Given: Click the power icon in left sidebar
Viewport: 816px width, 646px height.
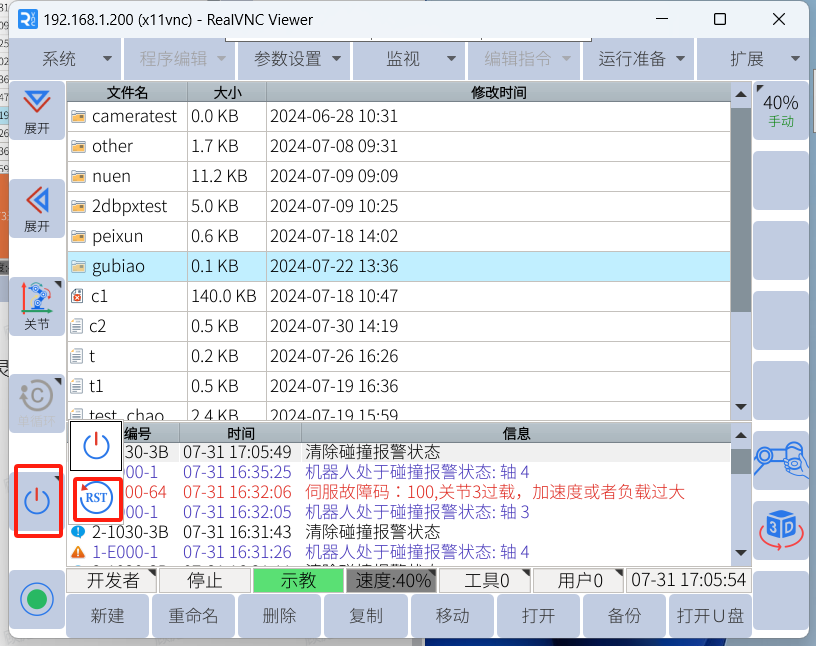Looking at the screenshot, I should pyautogui.click(x=37, y=501).
